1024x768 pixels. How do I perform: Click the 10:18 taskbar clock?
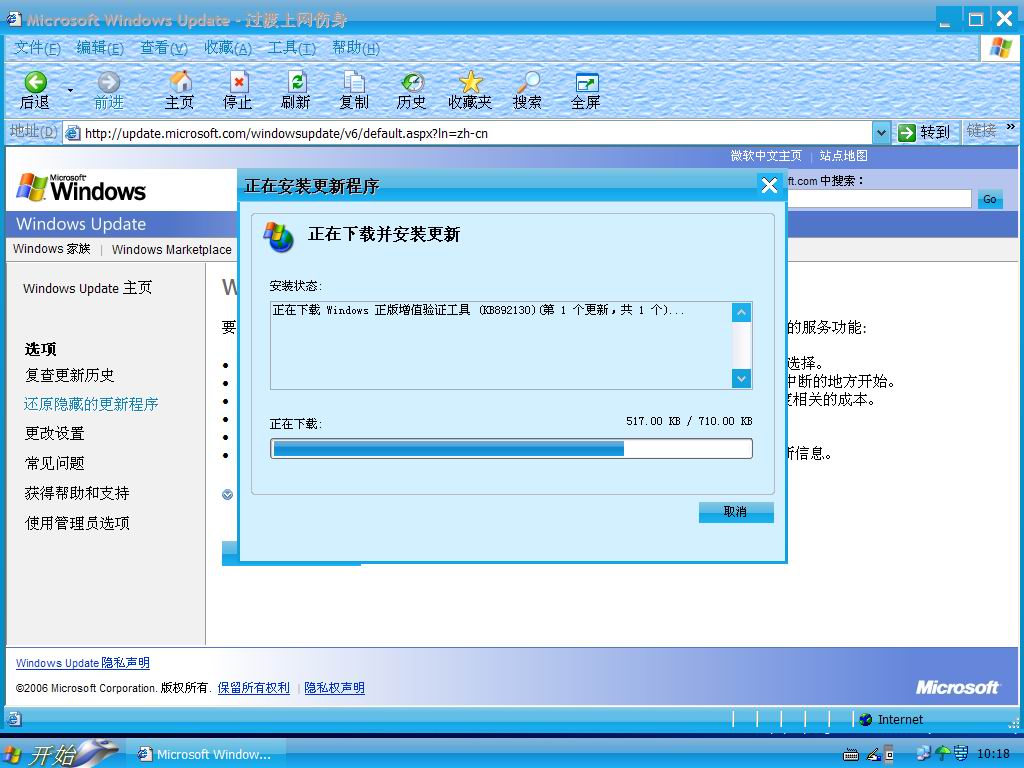(993, 754)
